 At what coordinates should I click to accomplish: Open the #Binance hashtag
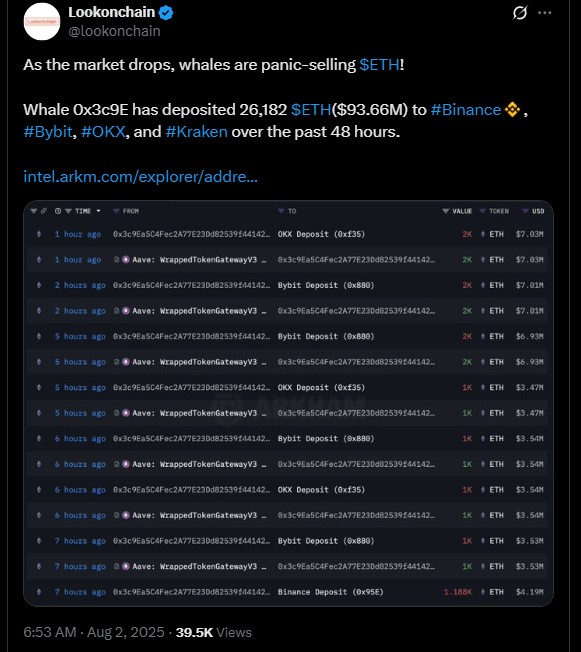pyautogui.click(x=466, y=110)
